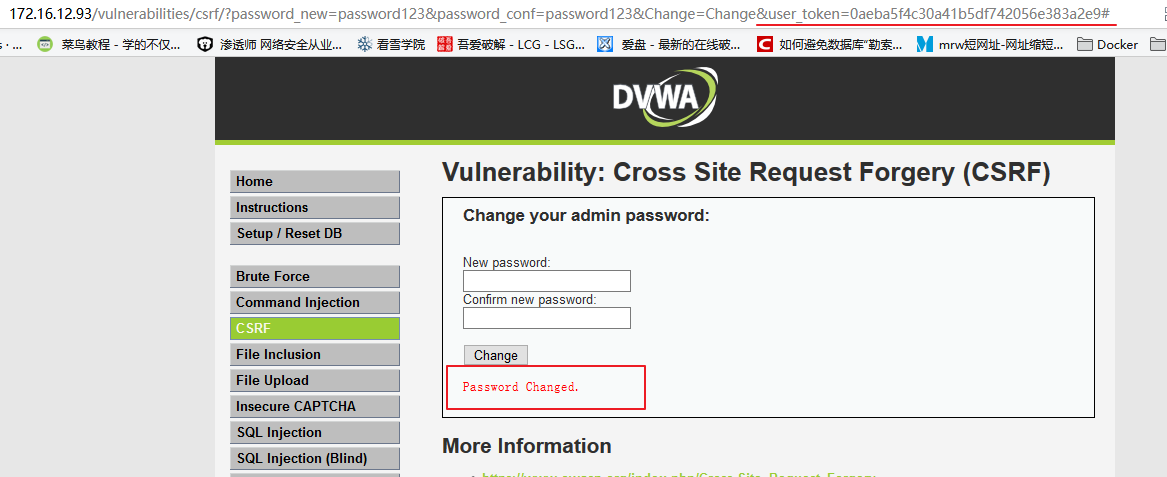Open the 爱盘 blue bookmark icon

point(604,44)
